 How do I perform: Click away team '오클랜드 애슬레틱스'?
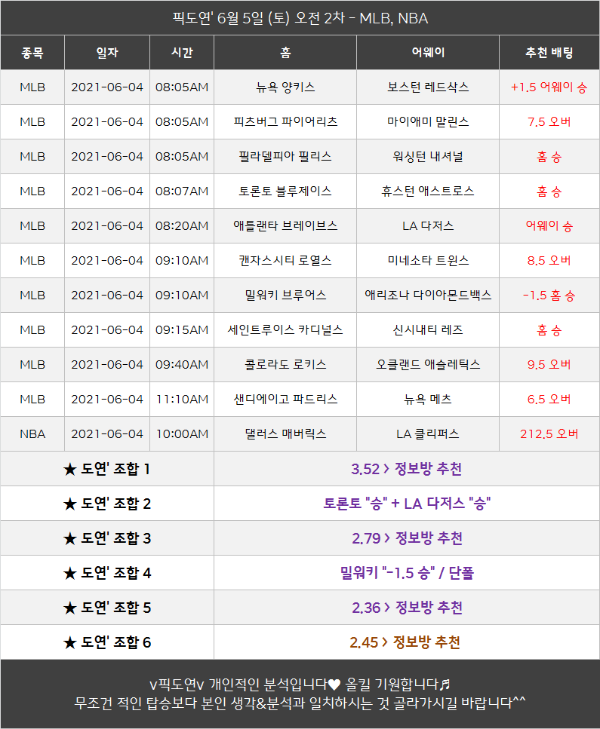point(428,364)
